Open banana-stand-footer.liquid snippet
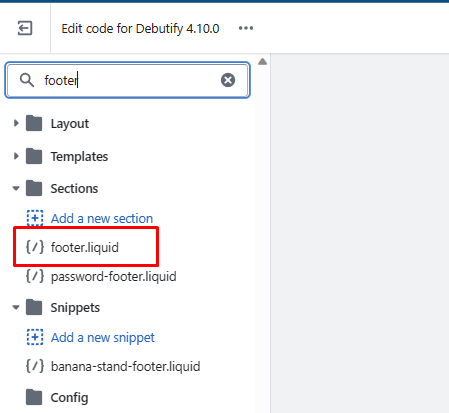This screenshot has width=449, height=413. coord(126,367)
